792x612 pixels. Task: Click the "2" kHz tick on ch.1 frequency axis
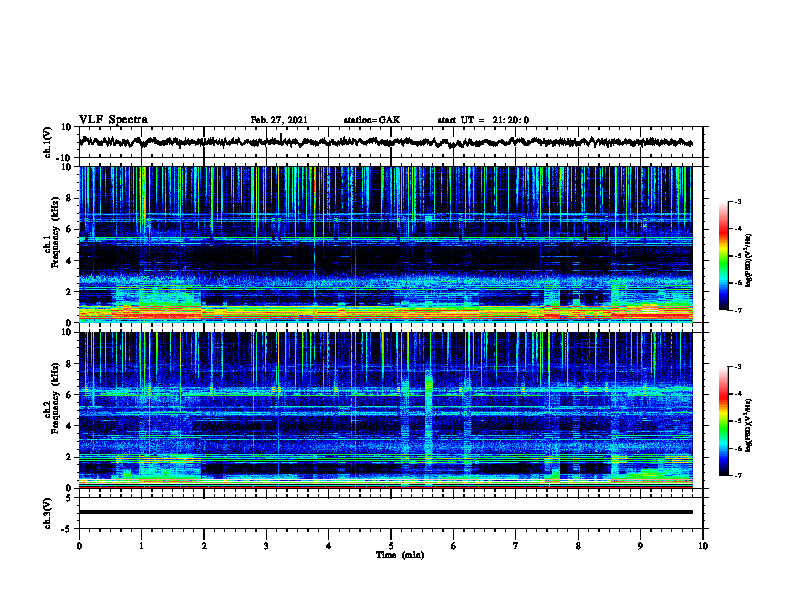pyautogui.click(x=69, y=292)
